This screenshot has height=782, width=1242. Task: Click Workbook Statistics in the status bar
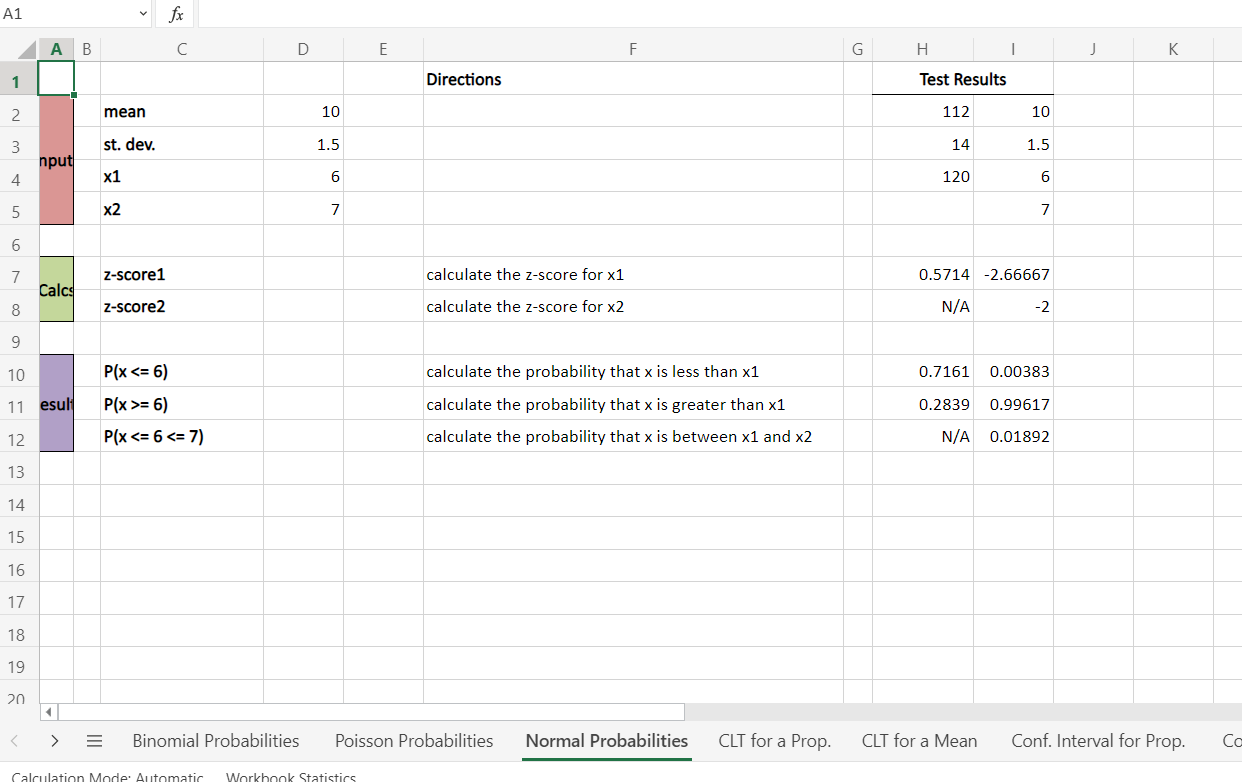(x=291, y=776)
